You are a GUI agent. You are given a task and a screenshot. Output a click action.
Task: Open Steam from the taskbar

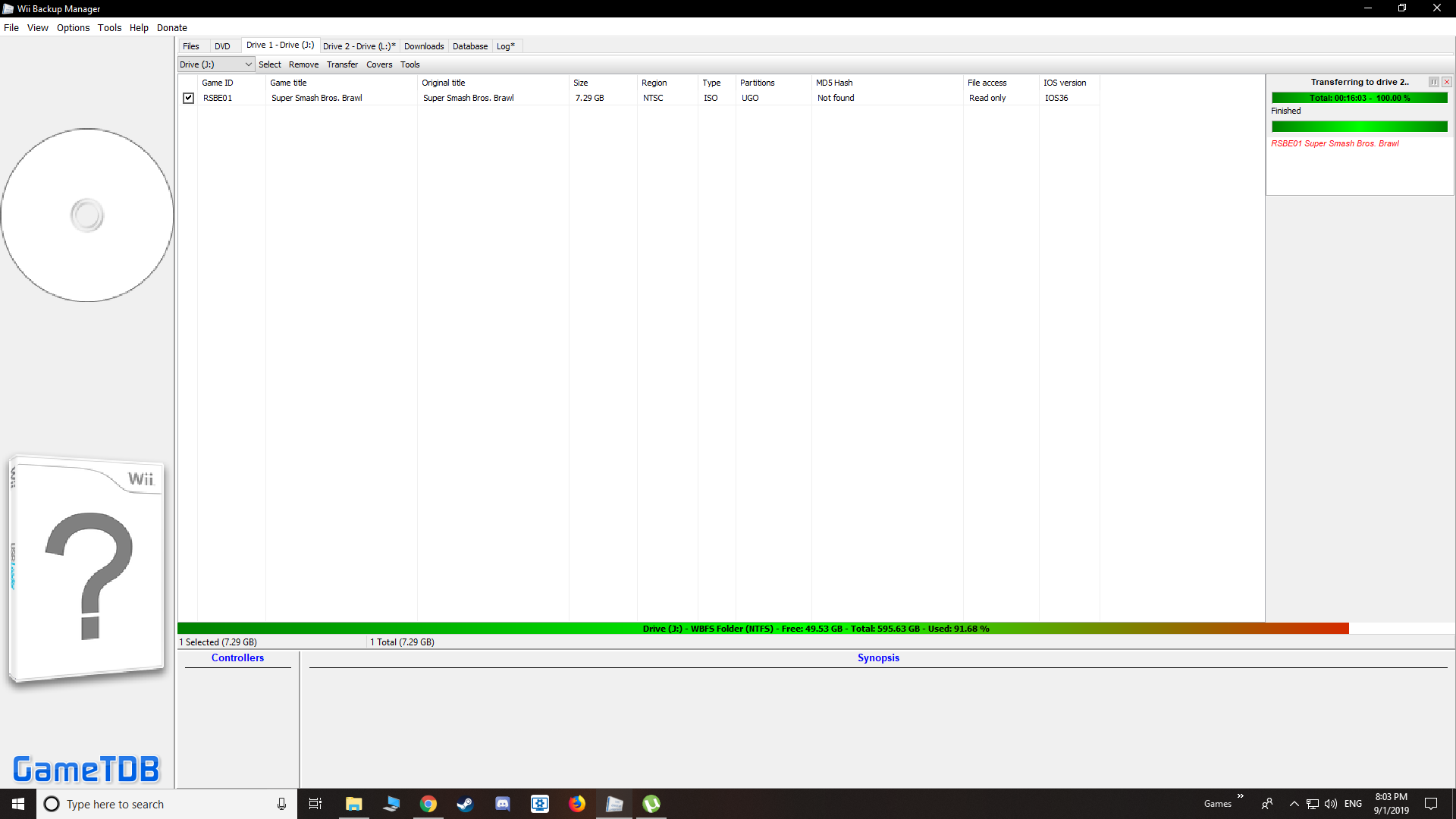point(465,804)
